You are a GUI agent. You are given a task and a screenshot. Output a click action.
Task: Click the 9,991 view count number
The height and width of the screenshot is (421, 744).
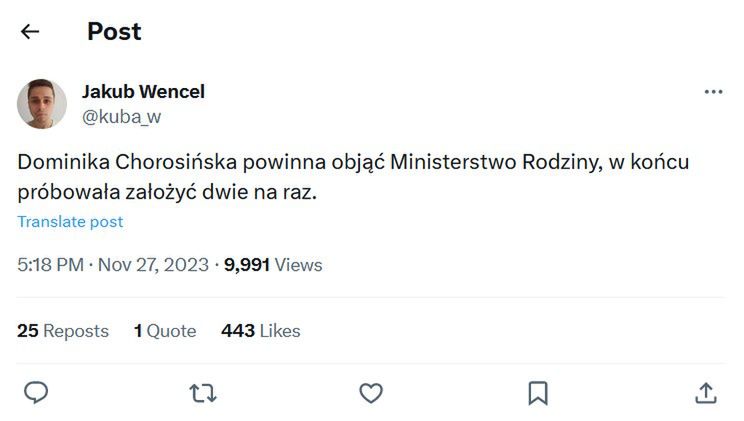click(x=247, y=265)
